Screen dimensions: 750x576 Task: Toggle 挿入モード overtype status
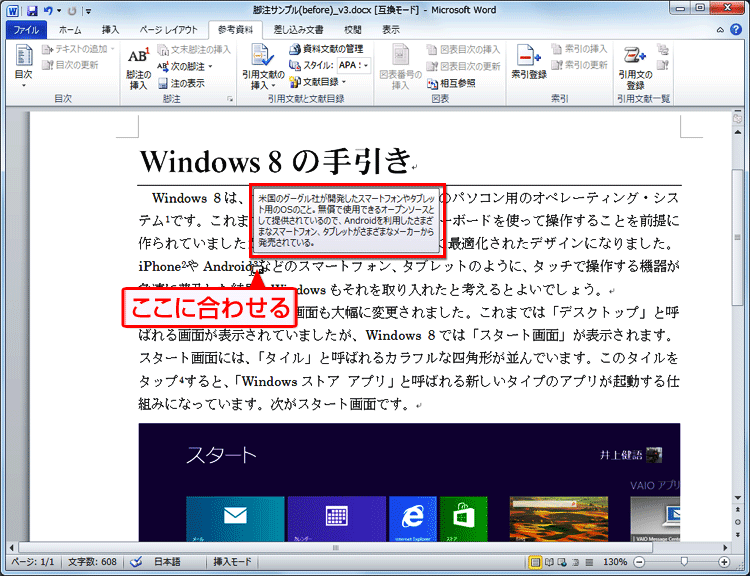[x=232, y=562]
